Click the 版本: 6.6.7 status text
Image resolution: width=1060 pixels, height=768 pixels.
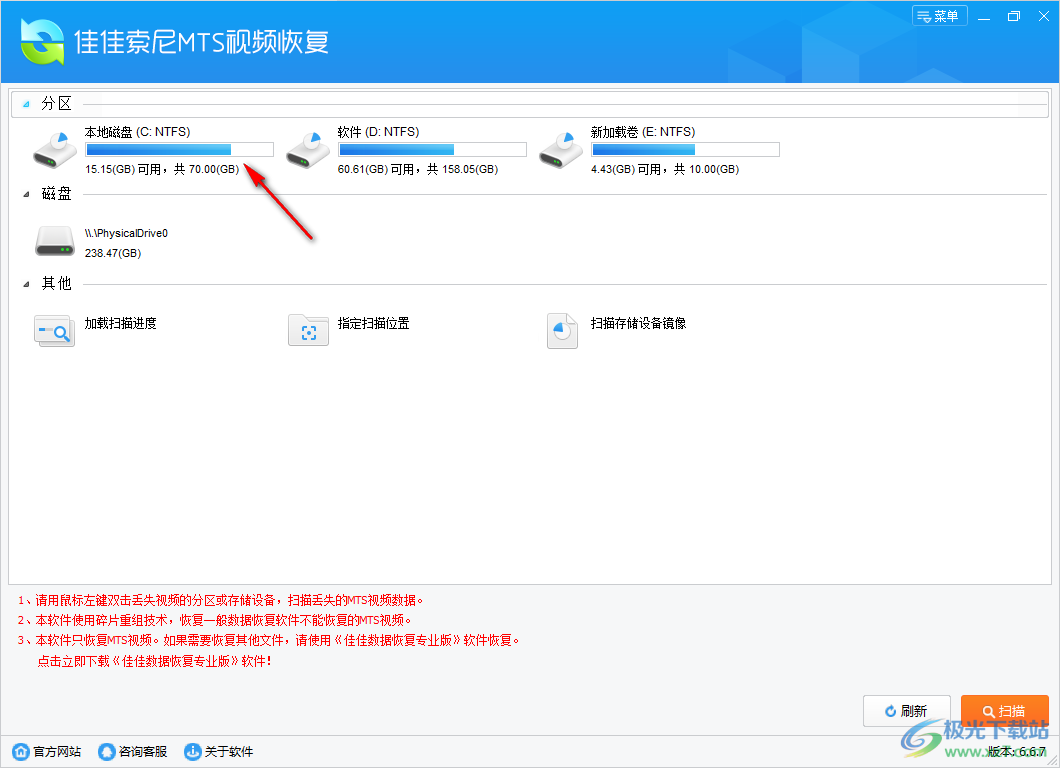[1017, 751]
